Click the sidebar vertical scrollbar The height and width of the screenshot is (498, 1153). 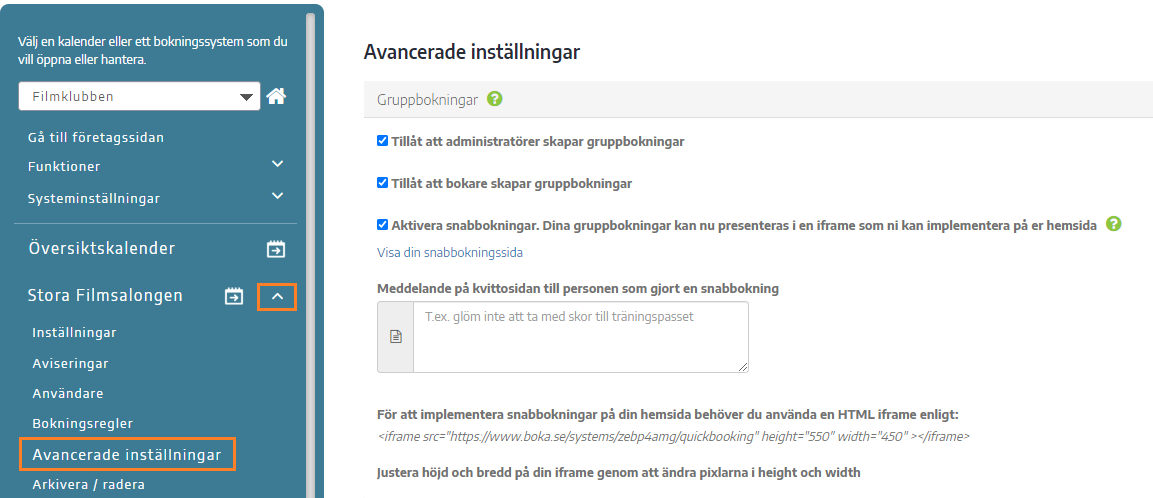pyautogui.click(x=310, y=254)
